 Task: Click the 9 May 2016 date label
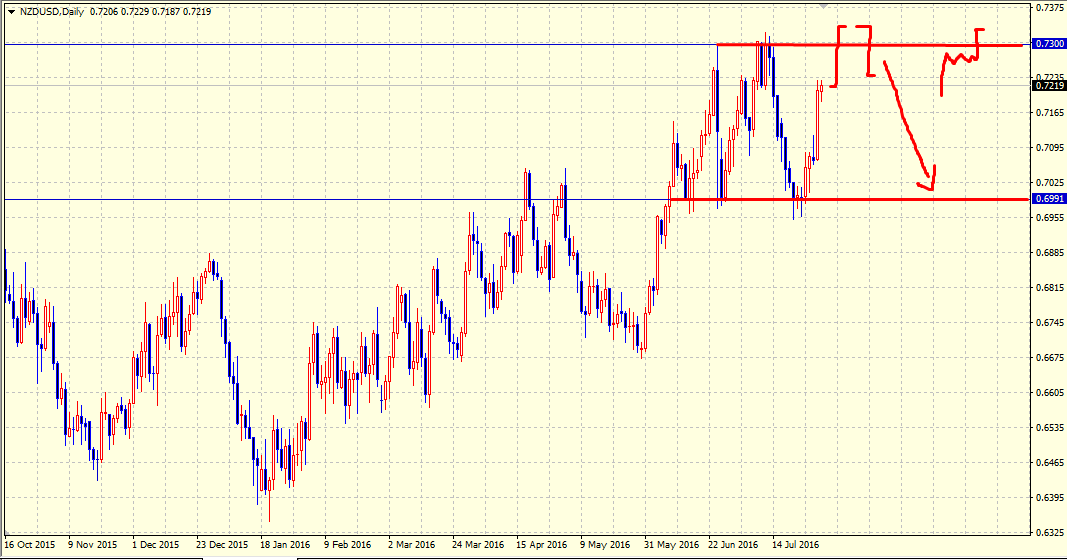click(605, 545)
